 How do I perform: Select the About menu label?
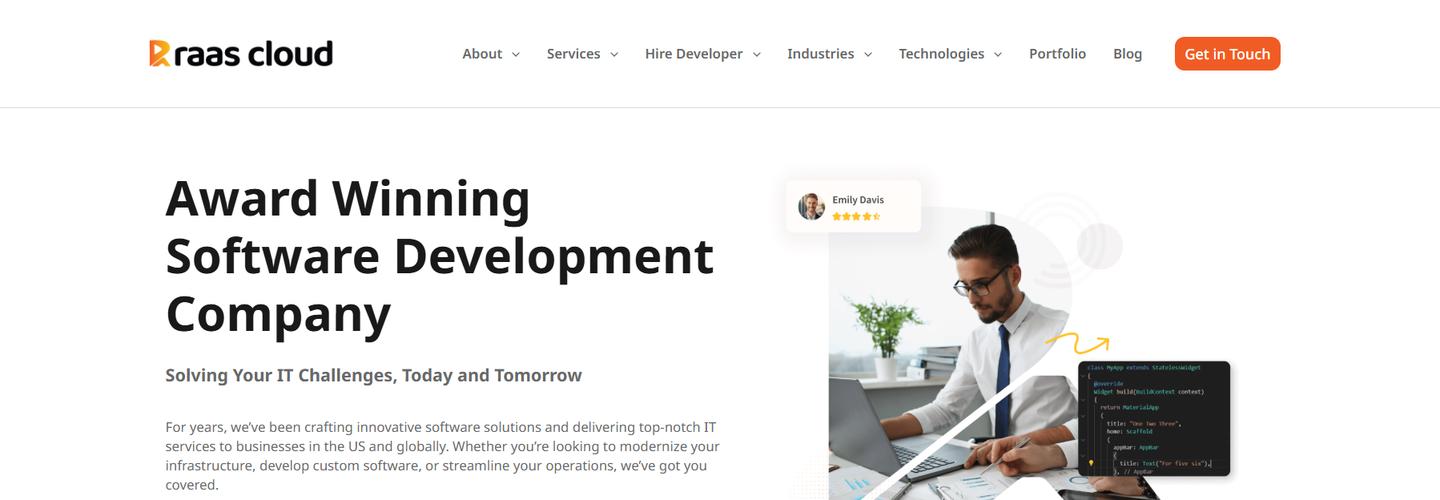tap(482, 54)
